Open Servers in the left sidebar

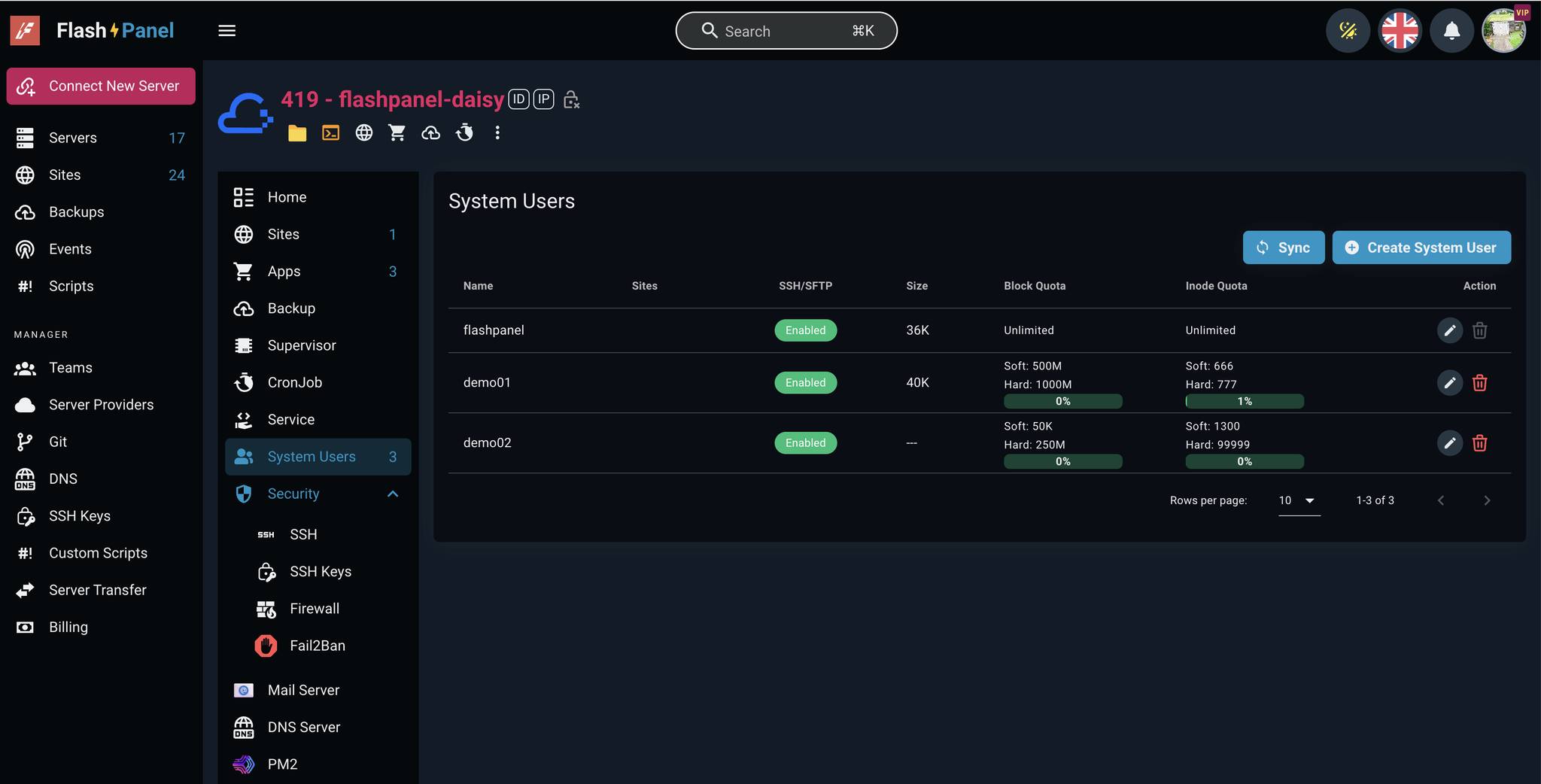coord(101,138)
